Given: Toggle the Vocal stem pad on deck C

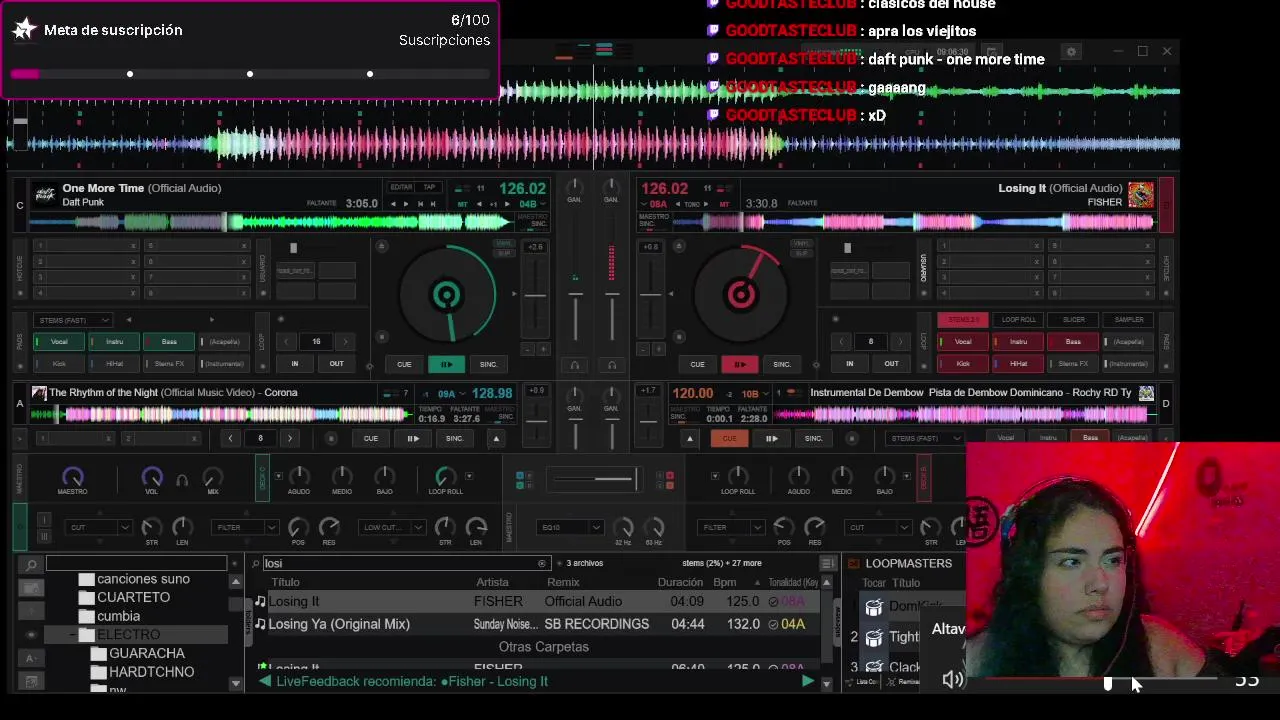Looking at the screenshot, I should (59, 342).
